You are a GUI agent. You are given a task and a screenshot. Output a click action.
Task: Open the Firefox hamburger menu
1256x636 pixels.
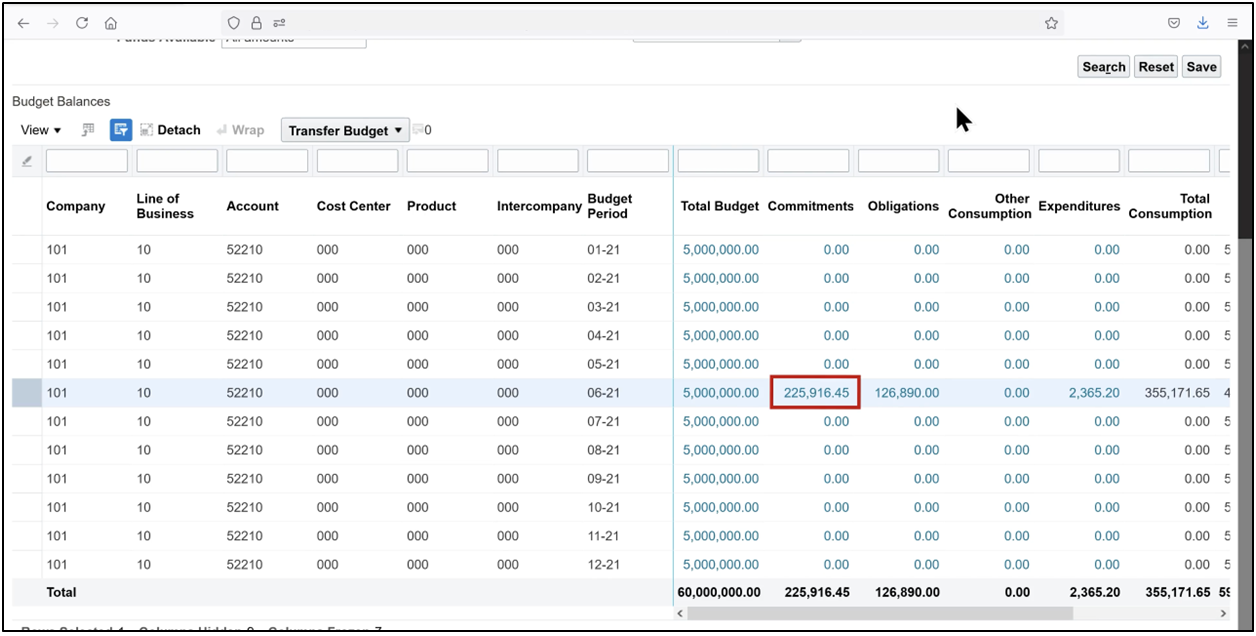(x=1232, y=22)
